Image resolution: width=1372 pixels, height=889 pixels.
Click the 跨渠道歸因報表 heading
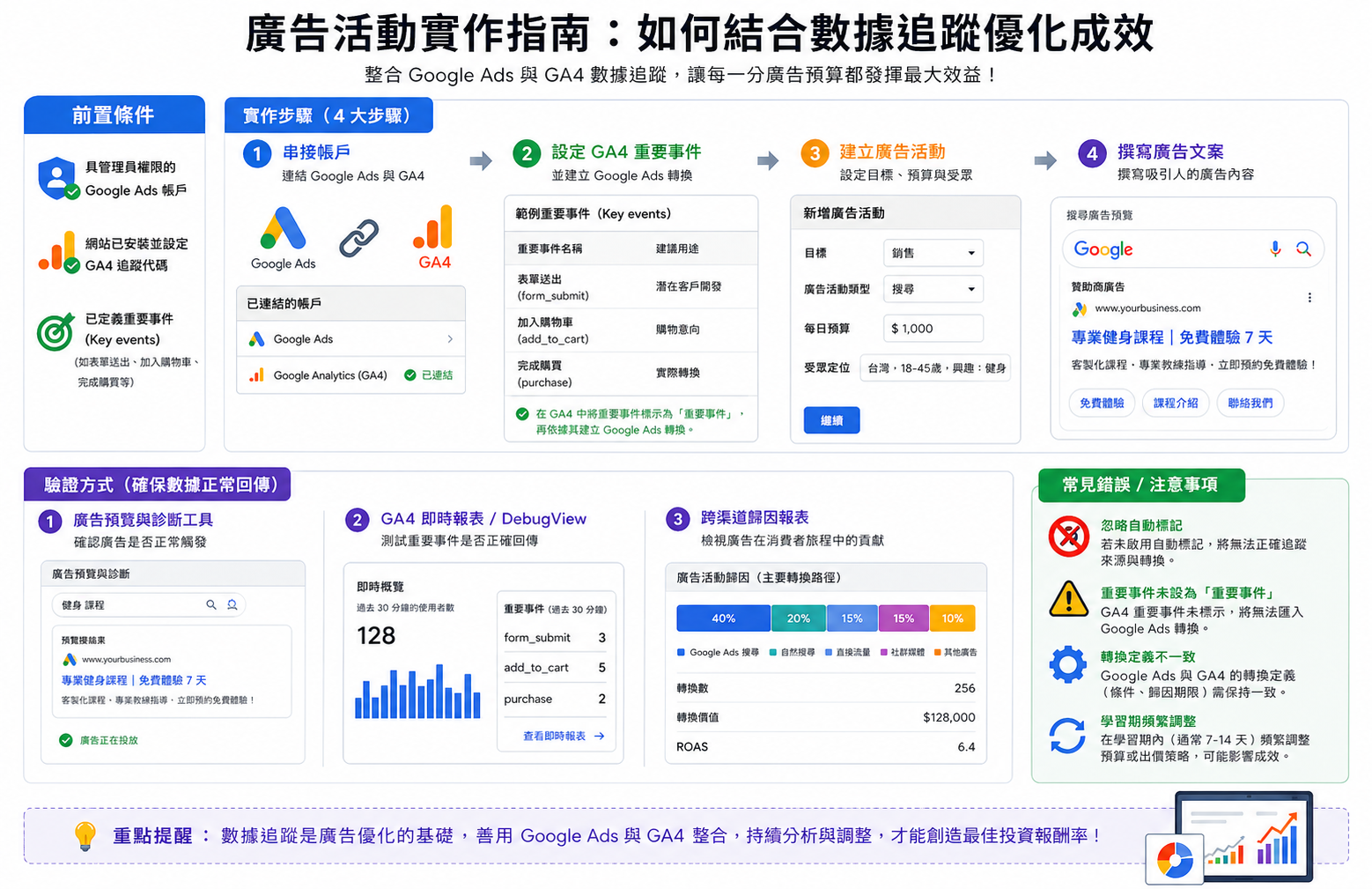coord(755,518)
